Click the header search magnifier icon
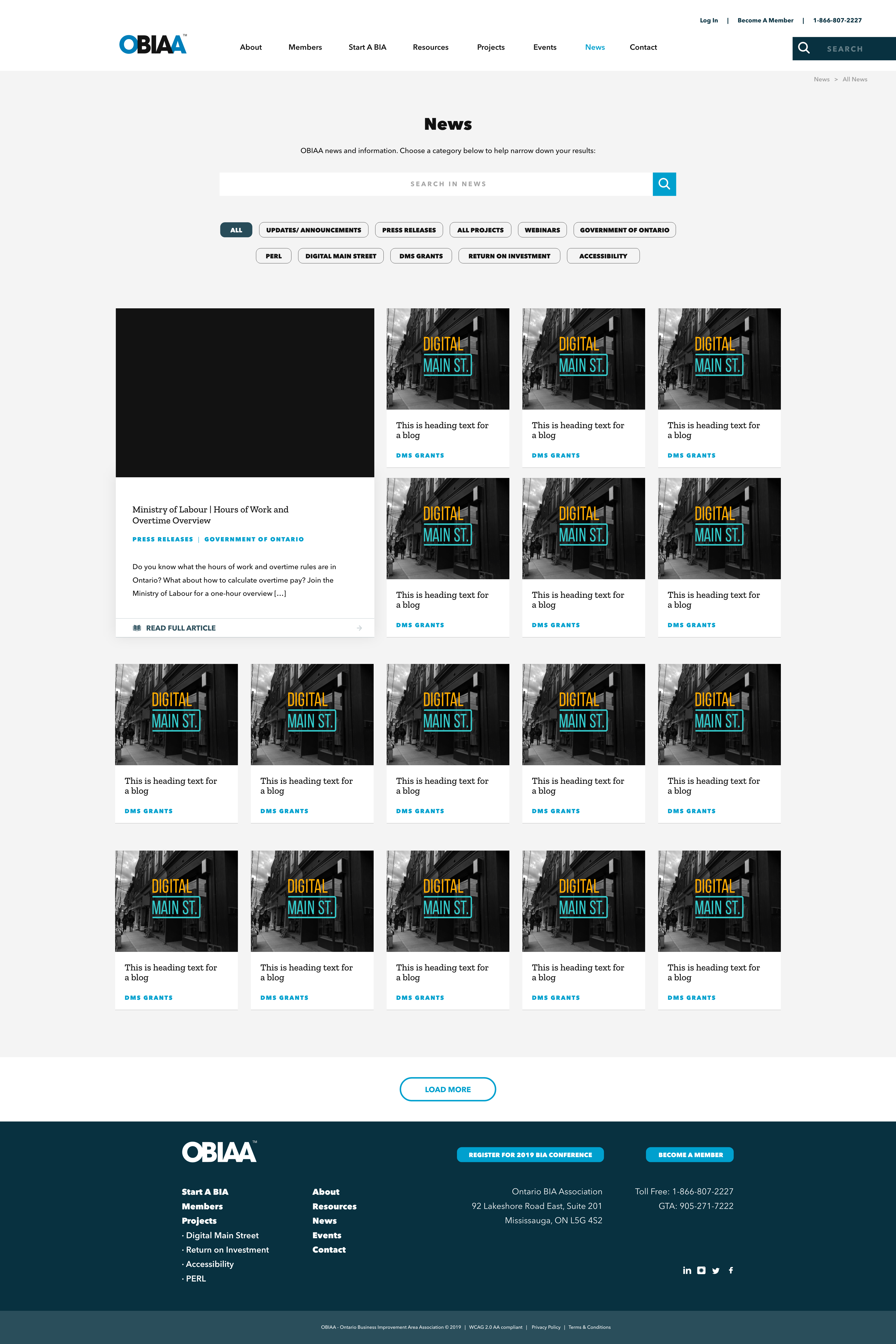Viewport: 896px width, 1344px height. click(803, 48)
